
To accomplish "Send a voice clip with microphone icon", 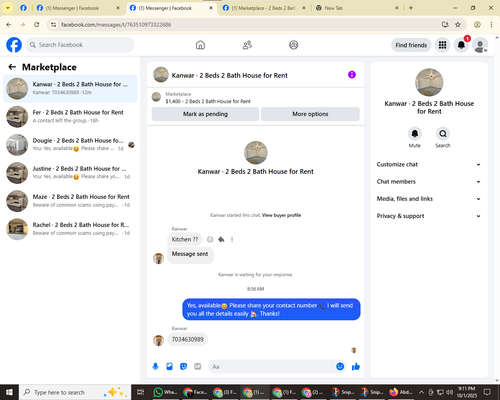I will coord(155,367).
